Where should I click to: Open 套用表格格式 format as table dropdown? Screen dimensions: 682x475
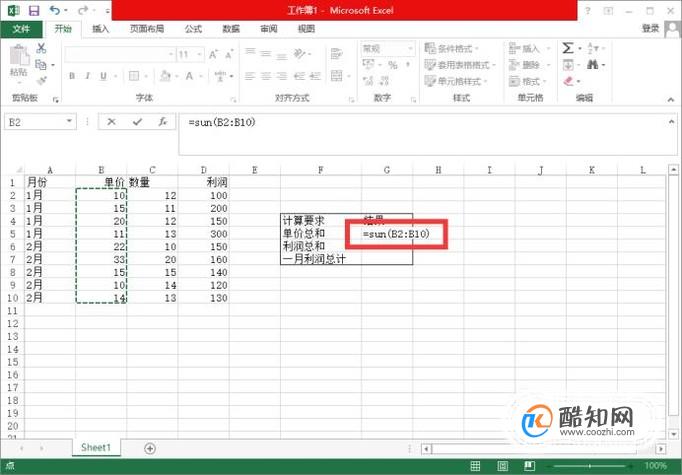click(x=460, y=65)
